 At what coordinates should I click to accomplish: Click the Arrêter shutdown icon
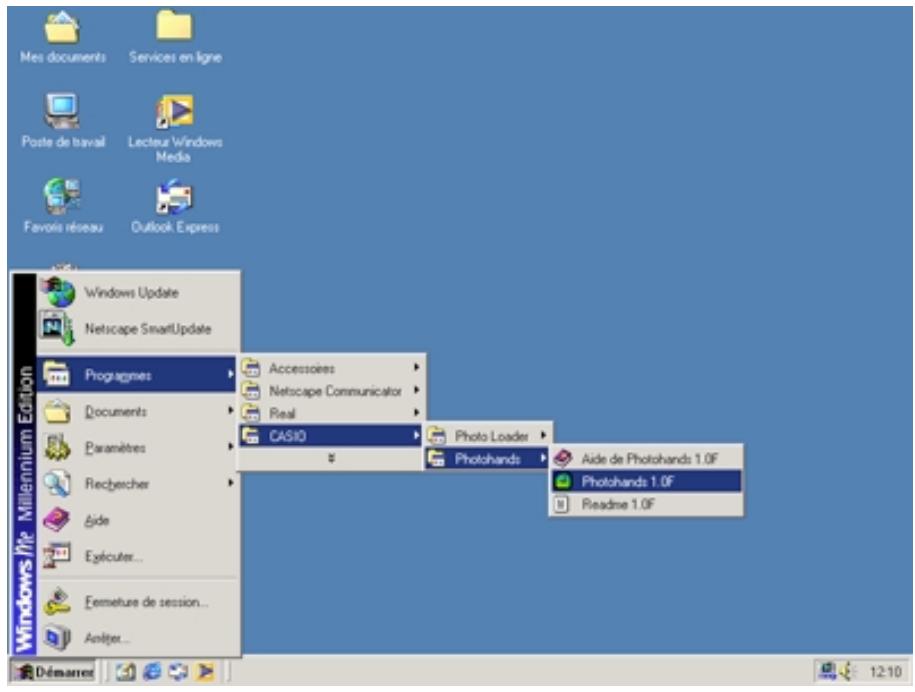[57, 638]
